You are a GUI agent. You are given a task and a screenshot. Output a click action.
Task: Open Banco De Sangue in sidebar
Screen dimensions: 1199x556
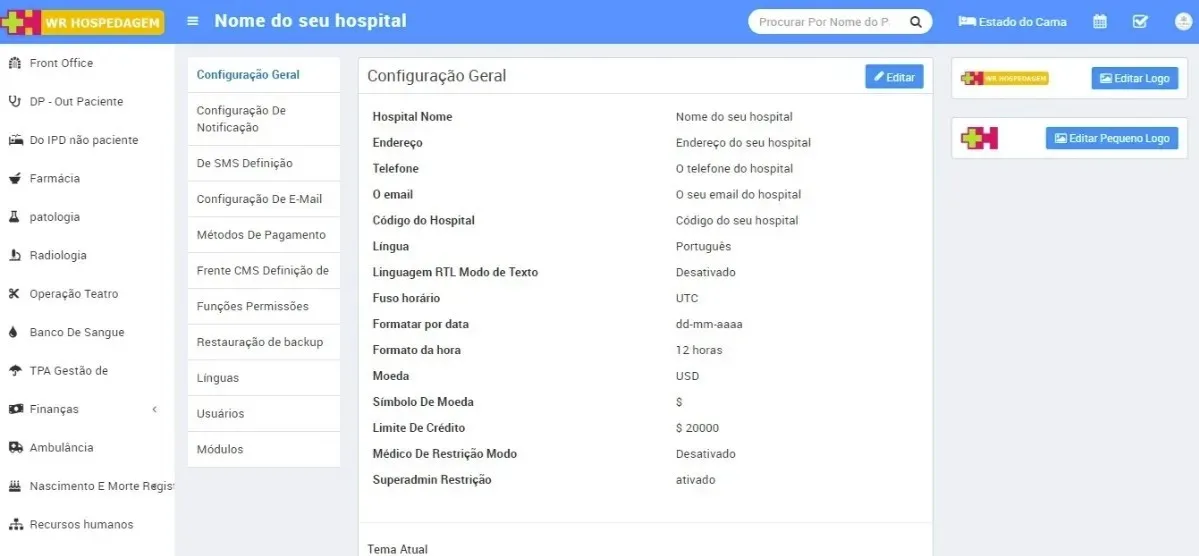click(77, 332)
